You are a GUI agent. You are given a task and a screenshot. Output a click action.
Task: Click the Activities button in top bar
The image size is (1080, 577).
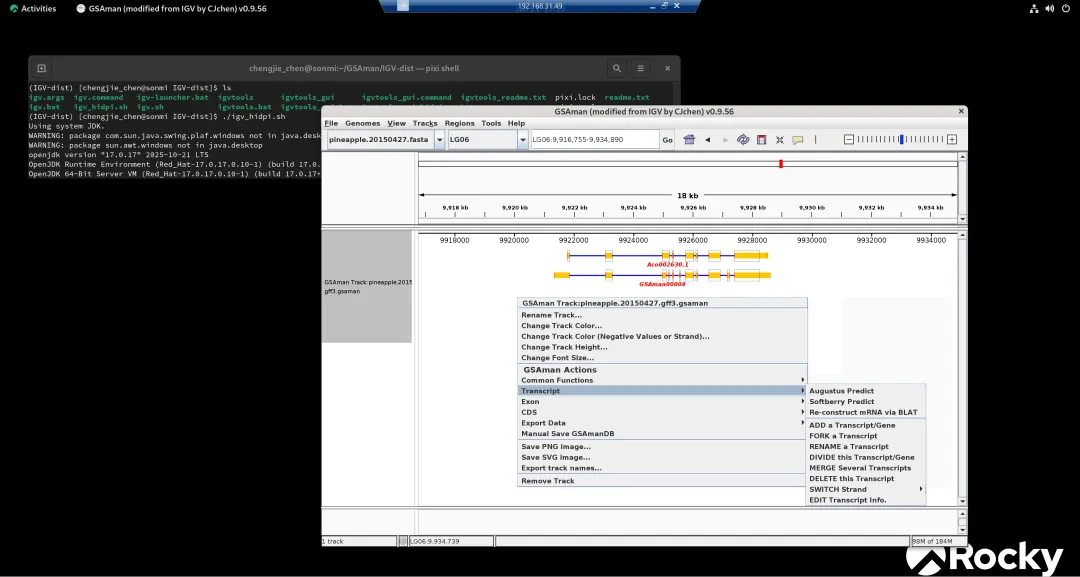click(x=33, y=8)
